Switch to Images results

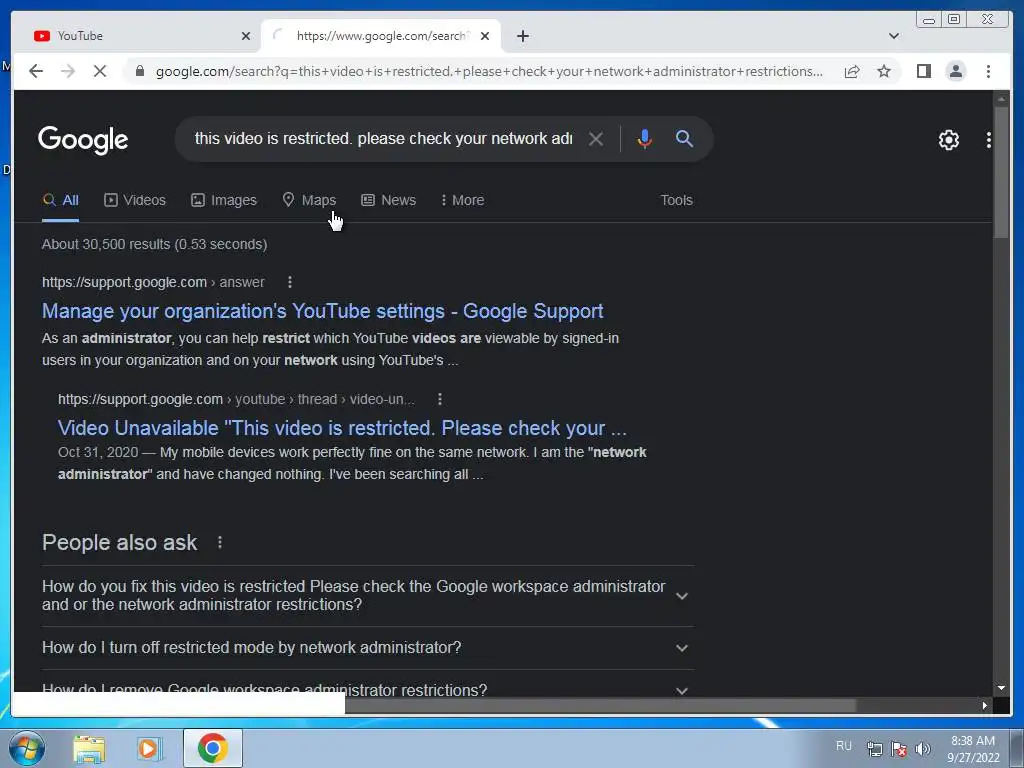pos(223,200)
